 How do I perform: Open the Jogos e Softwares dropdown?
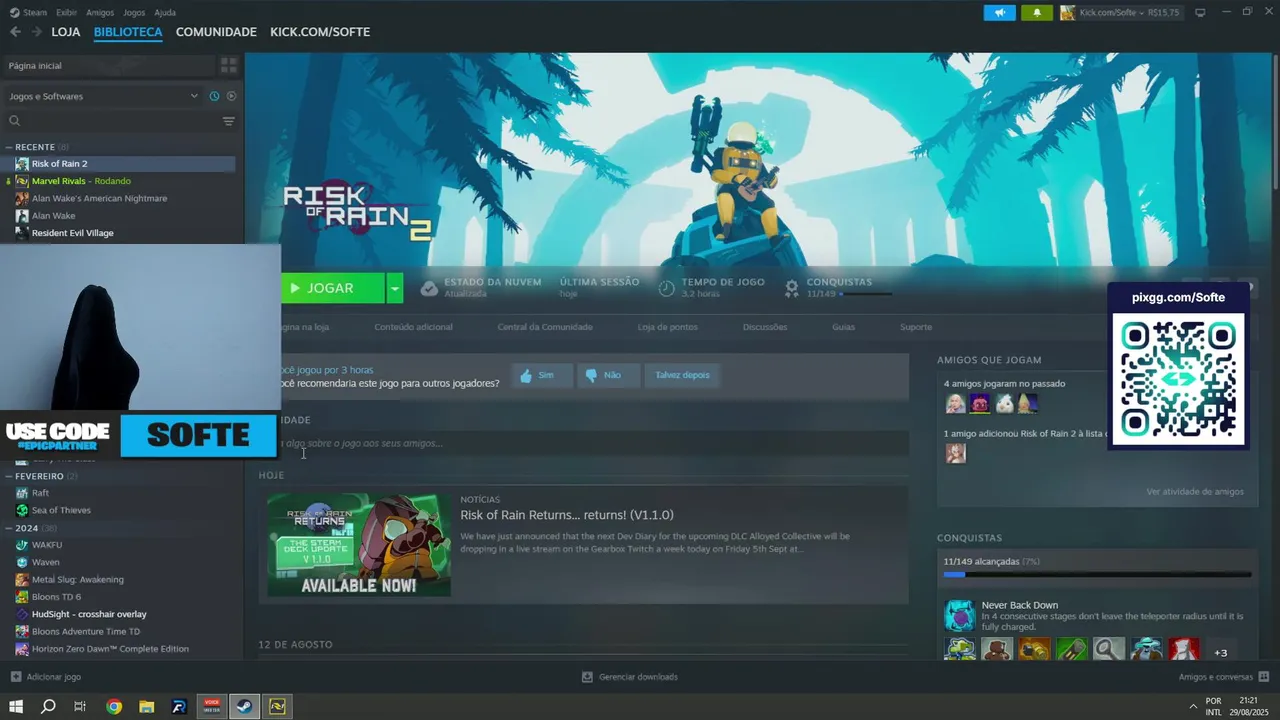coord(103,96)
